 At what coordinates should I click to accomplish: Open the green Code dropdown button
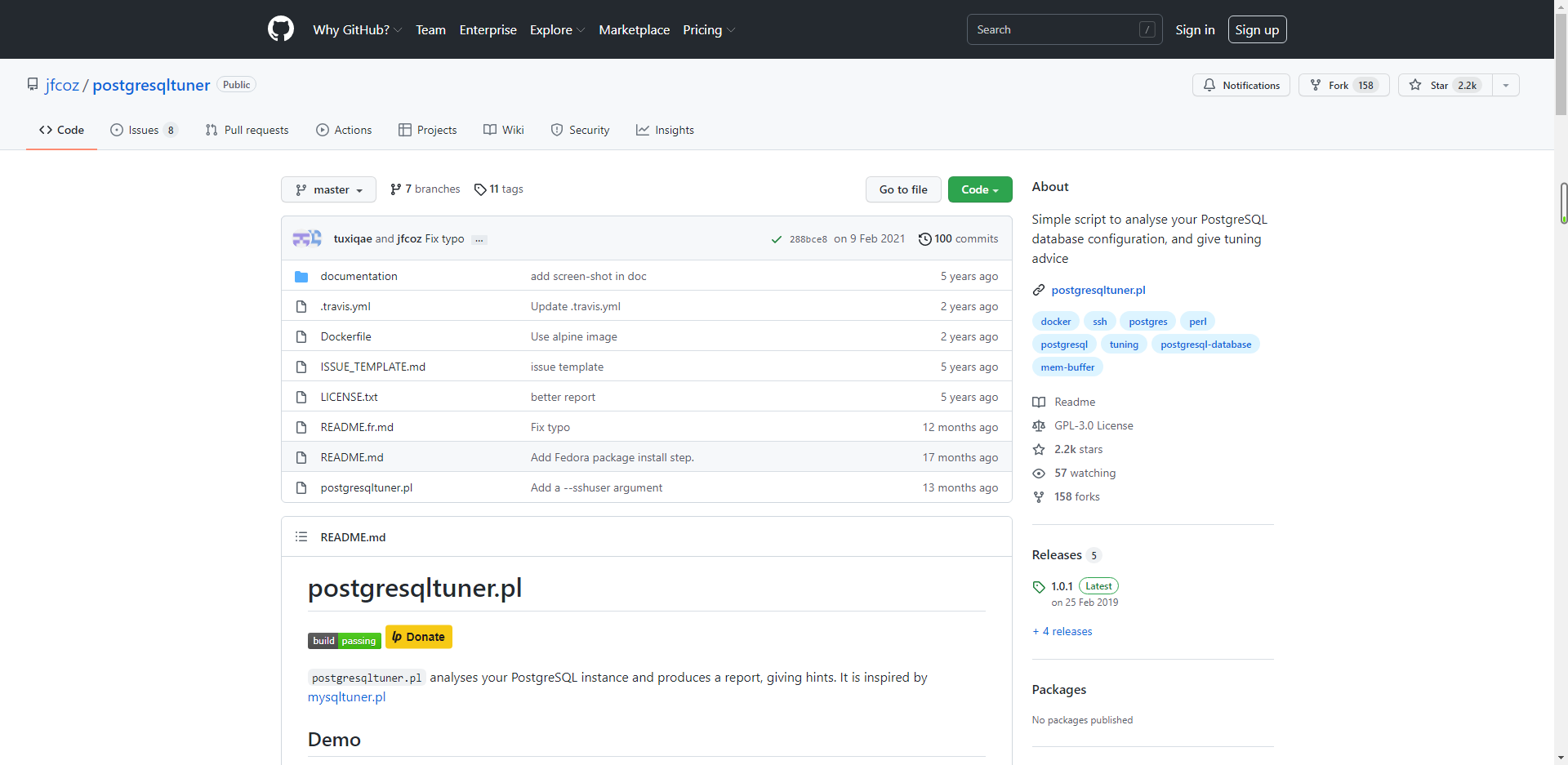(x=980, y=189)
